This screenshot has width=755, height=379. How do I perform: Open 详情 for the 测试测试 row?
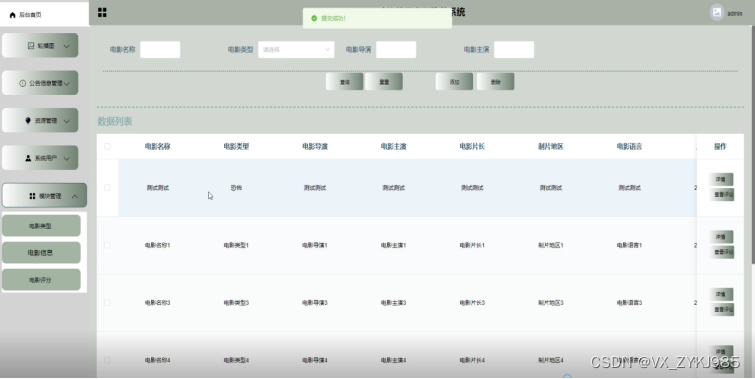coord(721,180)
